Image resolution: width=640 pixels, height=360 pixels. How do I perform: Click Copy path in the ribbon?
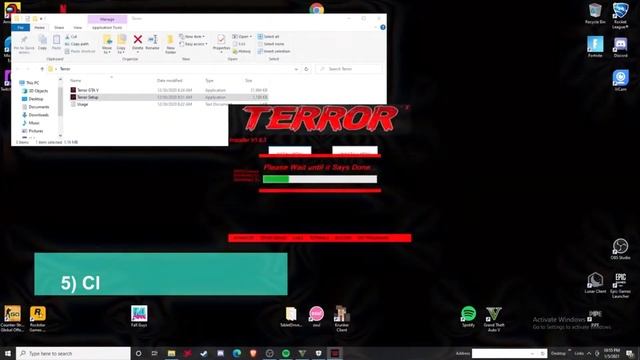pos(77,44)
